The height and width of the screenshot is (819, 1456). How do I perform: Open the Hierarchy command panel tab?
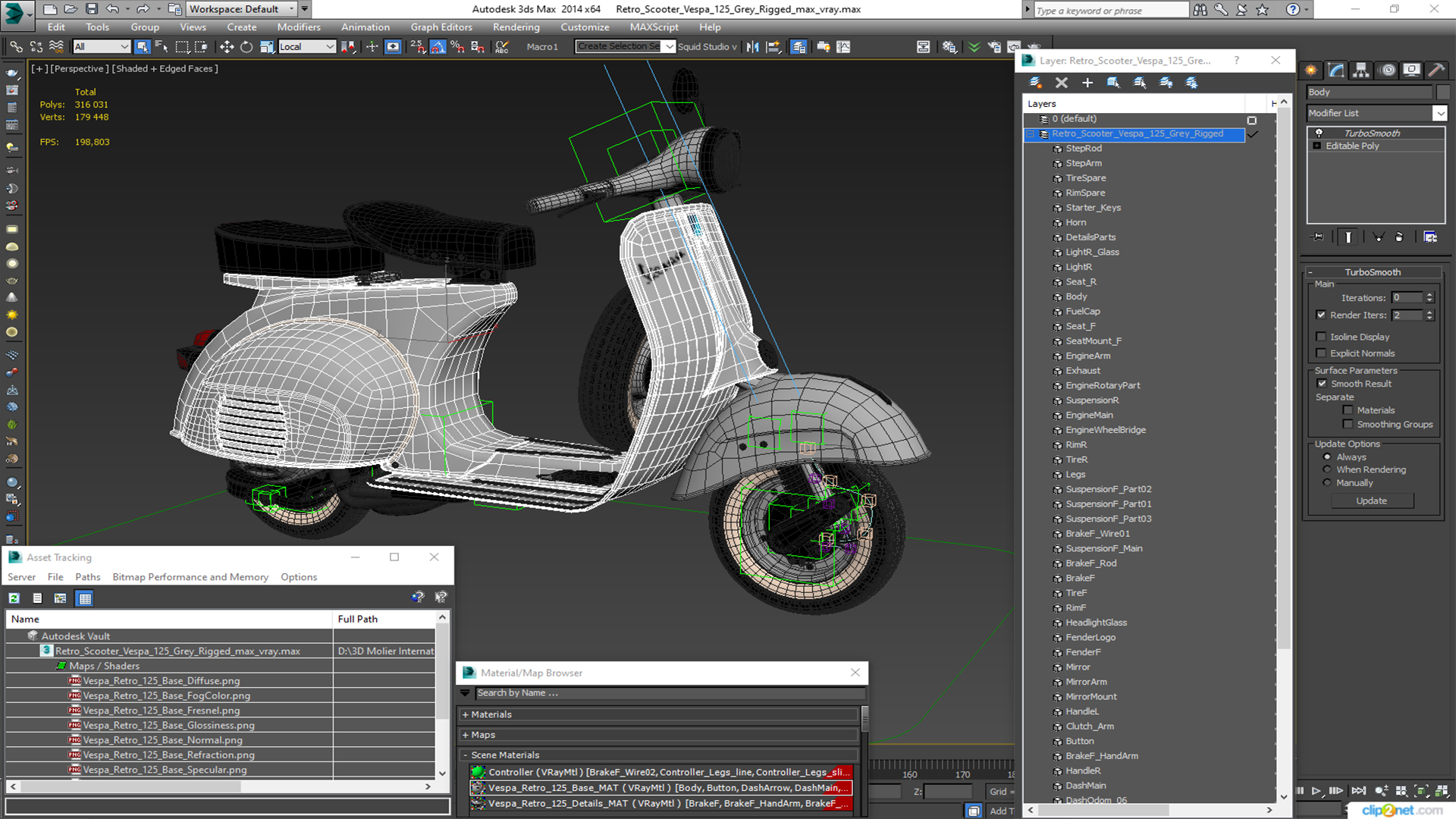(1361, 71)
